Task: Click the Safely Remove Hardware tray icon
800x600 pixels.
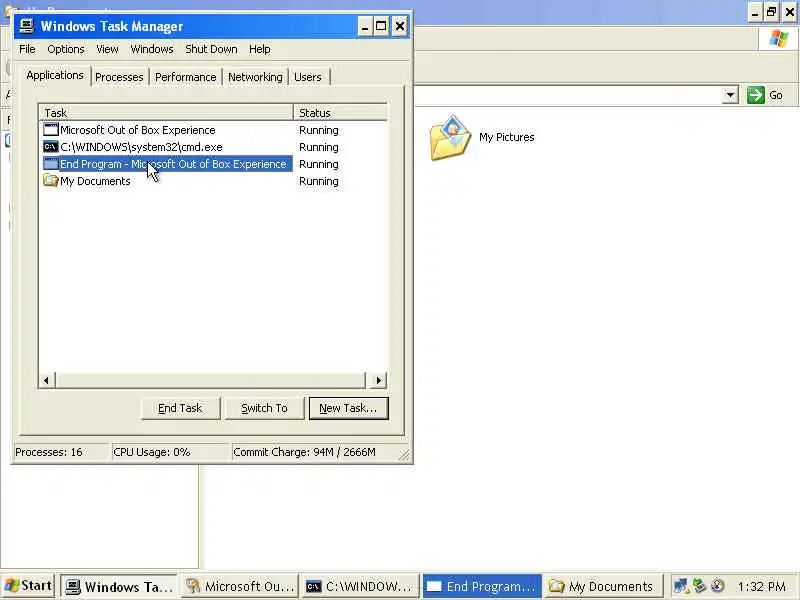Action: [699, 586]
